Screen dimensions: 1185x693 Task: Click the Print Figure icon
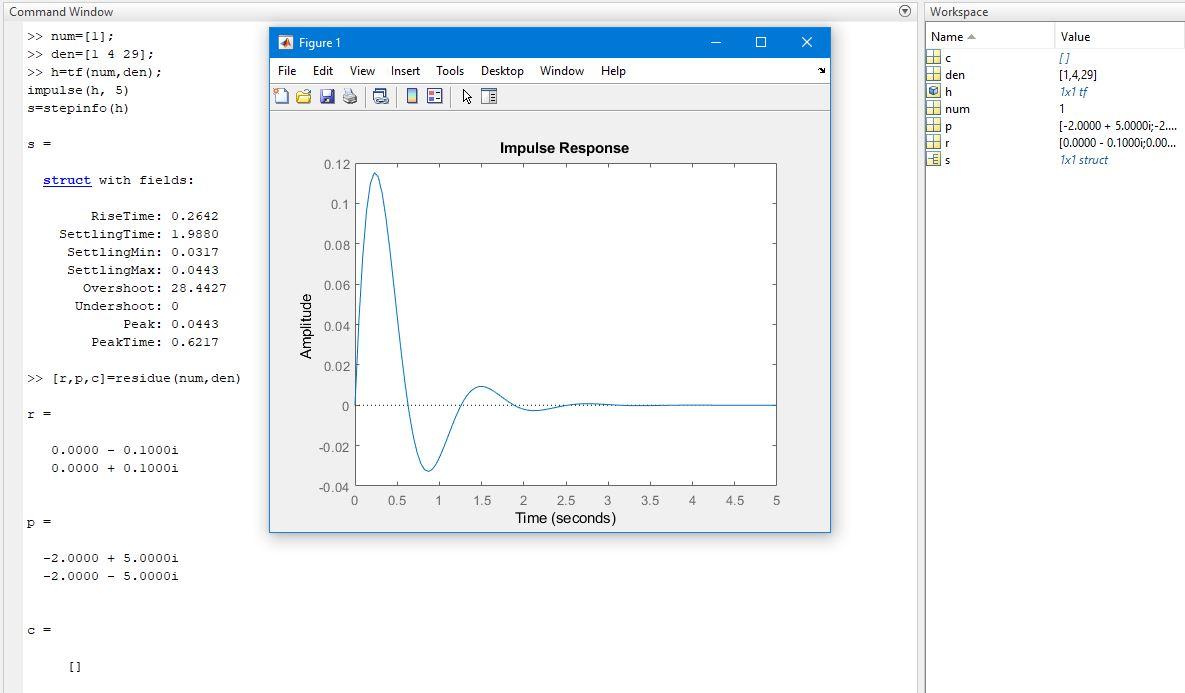pos(350,96)
